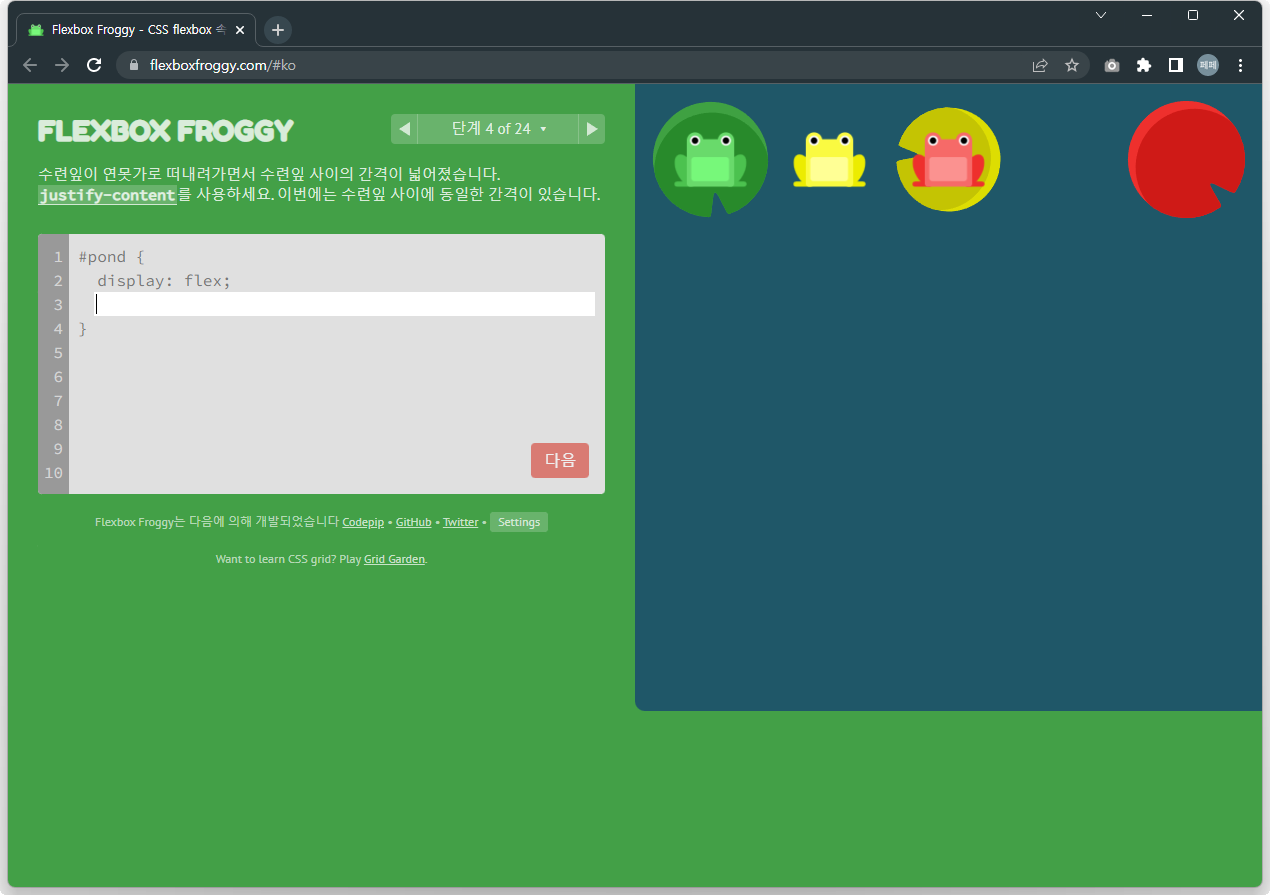This screenshot has height=895, width=1270.
Task: Open the GitHub link
Action: point(414,522)
